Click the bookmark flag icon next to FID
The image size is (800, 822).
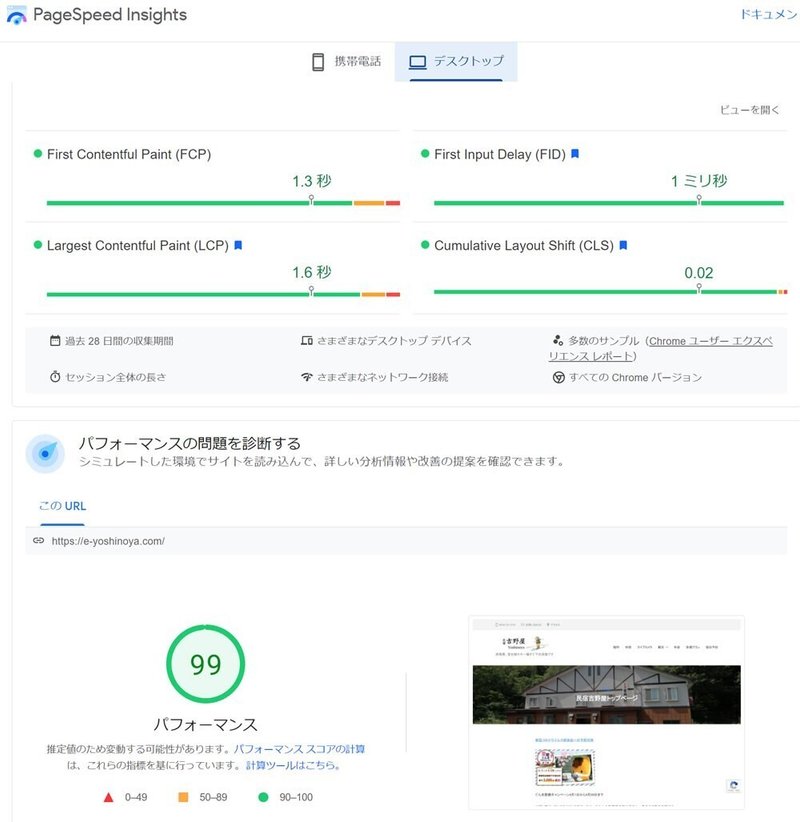(x=575, y=154)
